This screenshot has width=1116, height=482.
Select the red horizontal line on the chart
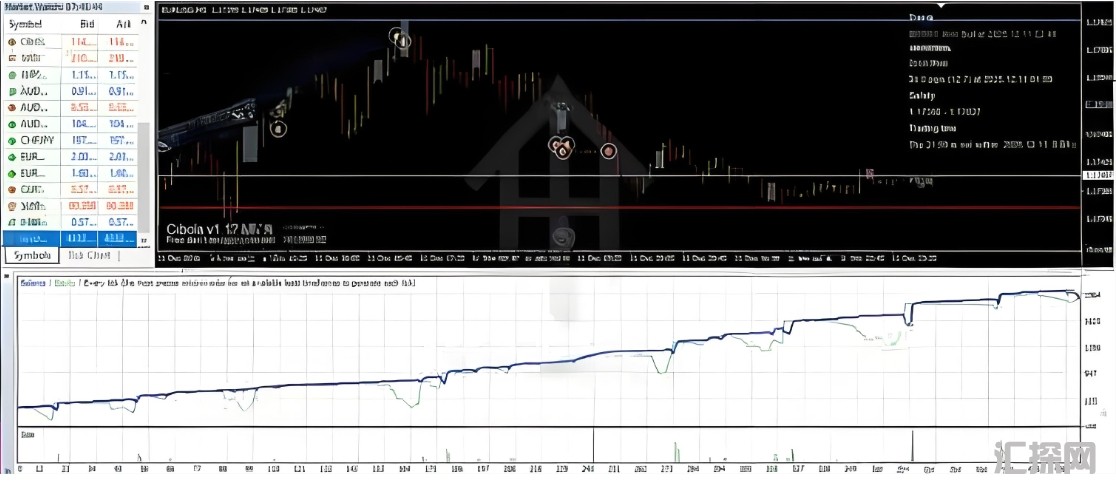coord(619,208)
